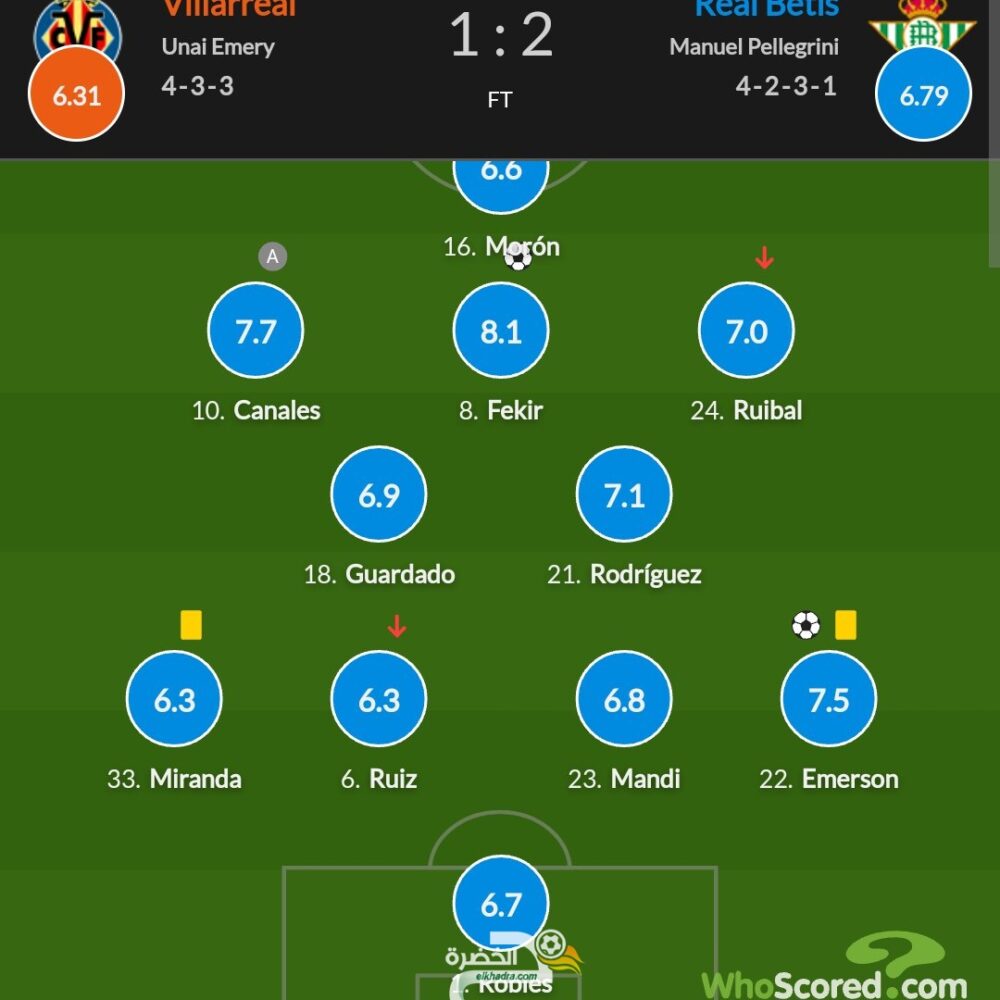Click Real Betis' blue 6.79 team rating
1000x1000 pixels.
pyautogui.click(x=923, y=94)
